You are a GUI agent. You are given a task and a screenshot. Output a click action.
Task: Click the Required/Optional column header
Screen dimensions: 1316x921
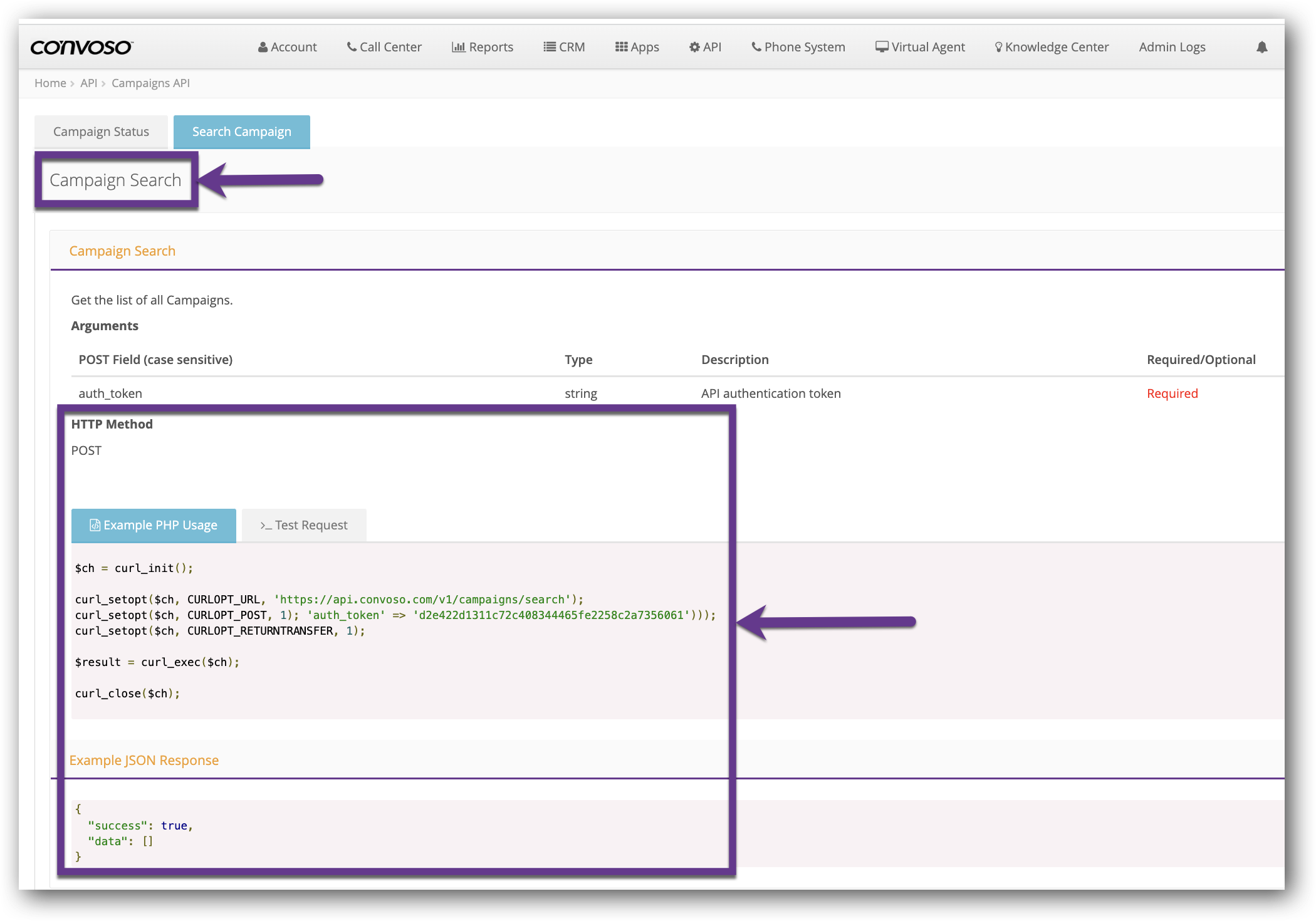1201,360
